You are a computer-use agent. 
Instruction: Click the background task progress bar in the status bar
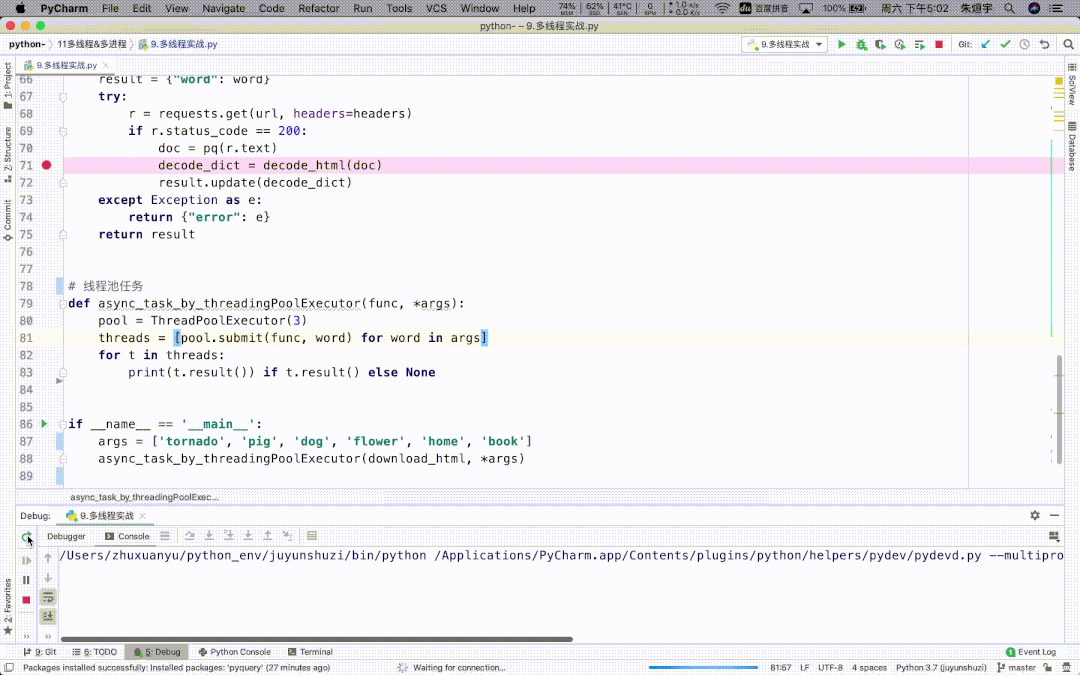pyautogui.click(x=703, y=667)
